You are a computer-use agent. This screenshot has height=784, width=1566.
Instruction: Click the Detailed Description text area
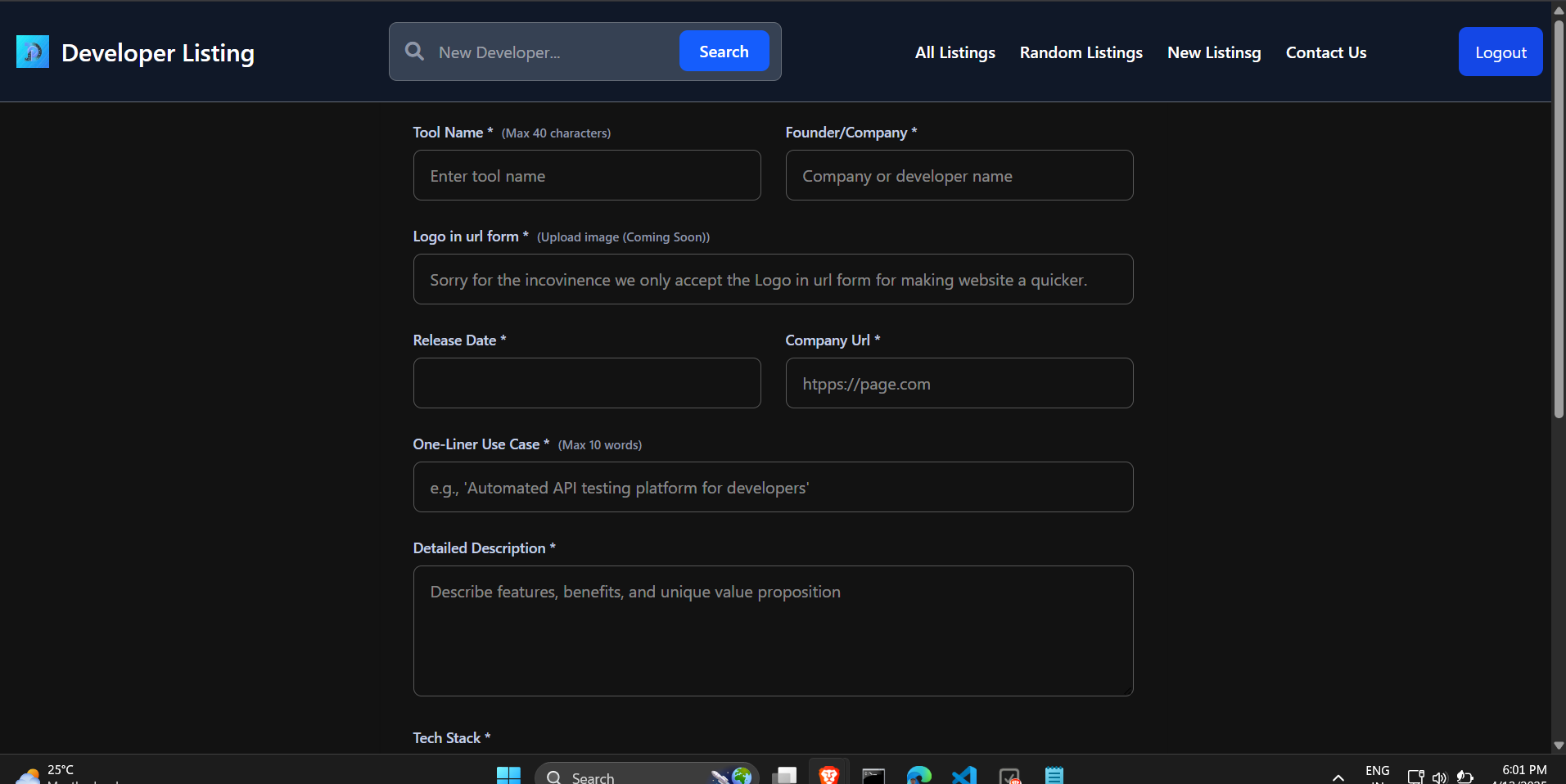point(773,631)
